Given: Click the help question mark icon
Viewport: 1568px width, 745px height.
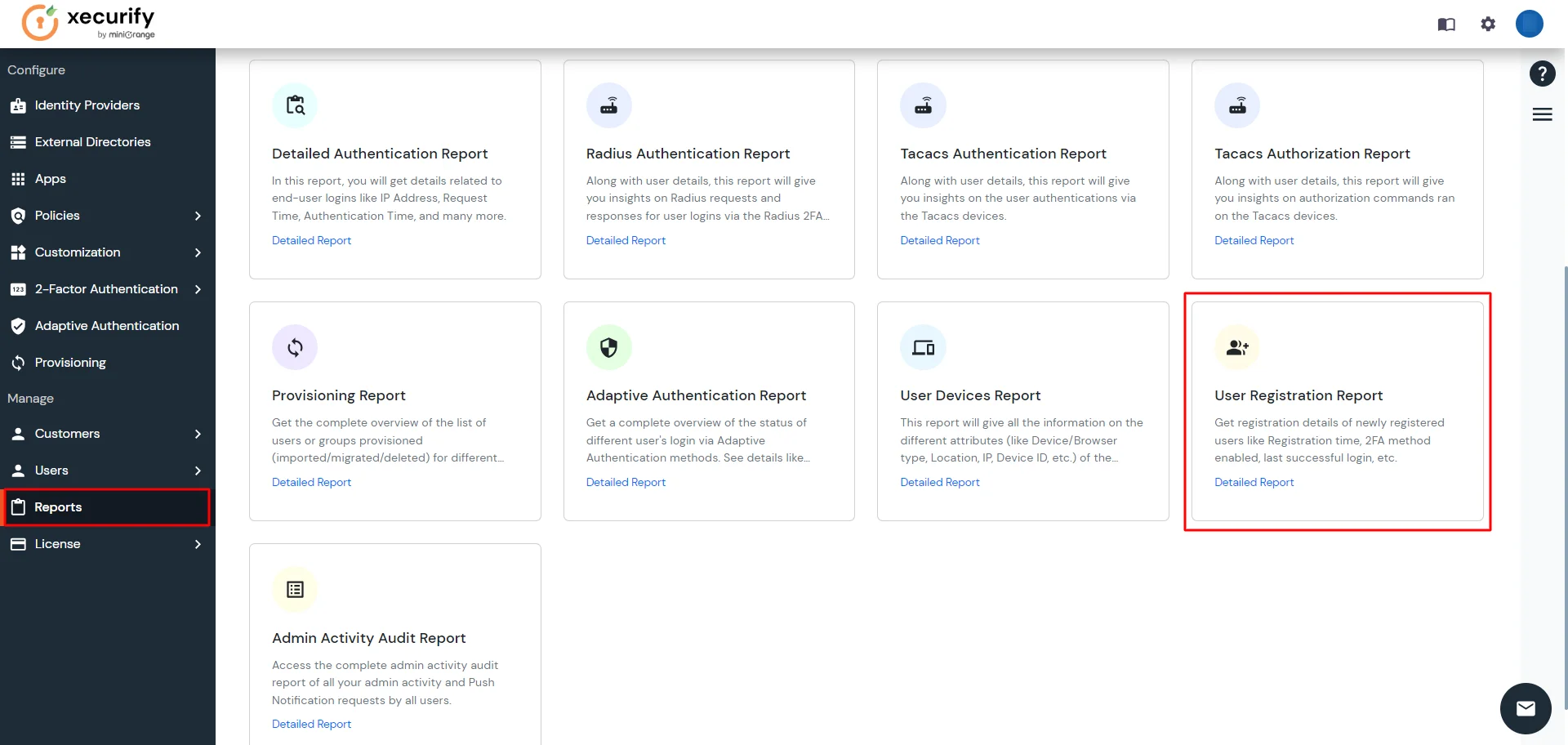Looking at the screenshot, I should (x=1542, y=73).
